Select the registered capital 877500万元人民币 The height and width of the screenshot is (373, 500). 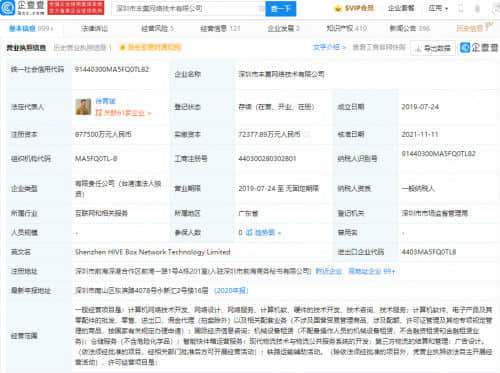pyautogui.click(x=103, y=134)
